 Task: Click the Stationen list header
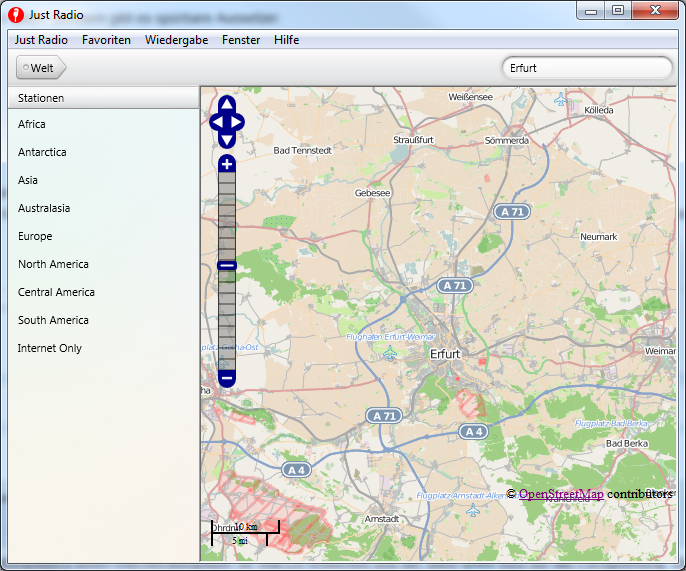coord(104,98)
